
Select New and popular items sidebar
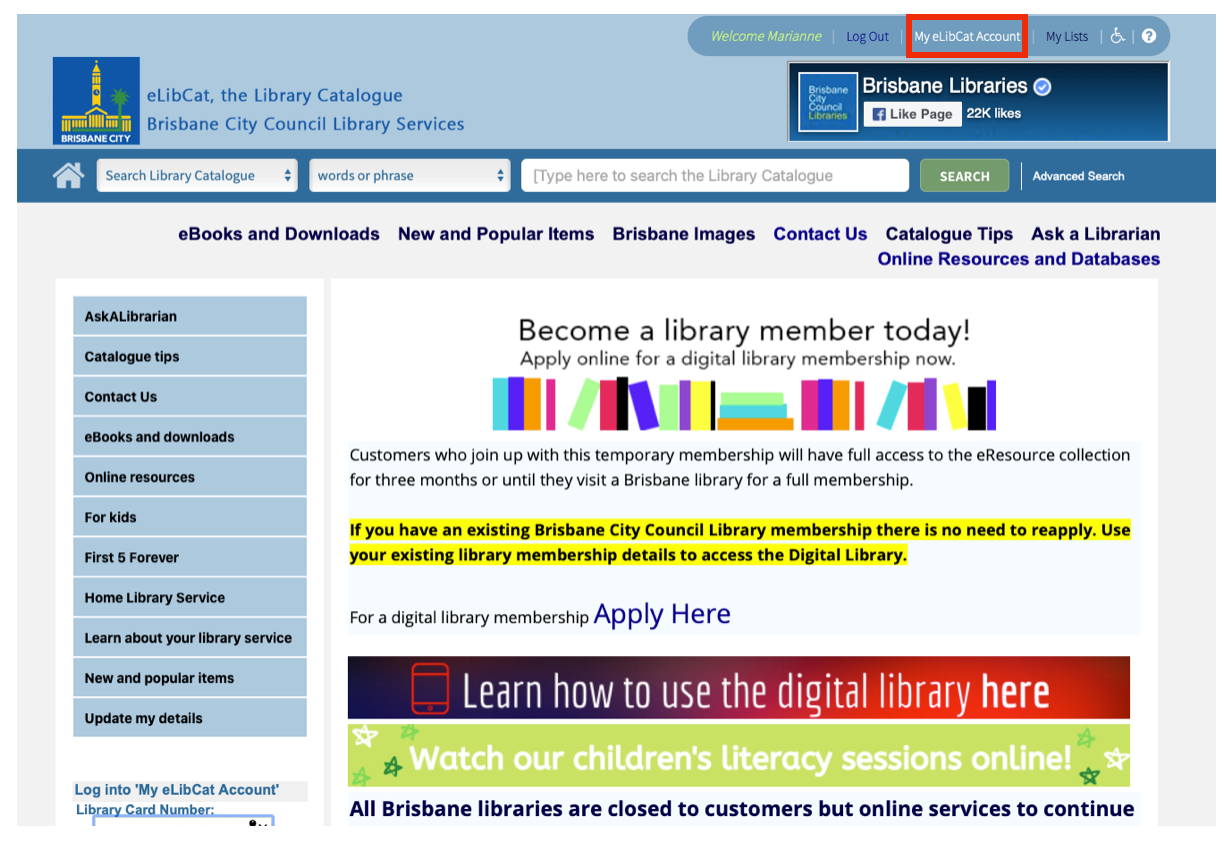pyautogui.click(x=190, y=677)
